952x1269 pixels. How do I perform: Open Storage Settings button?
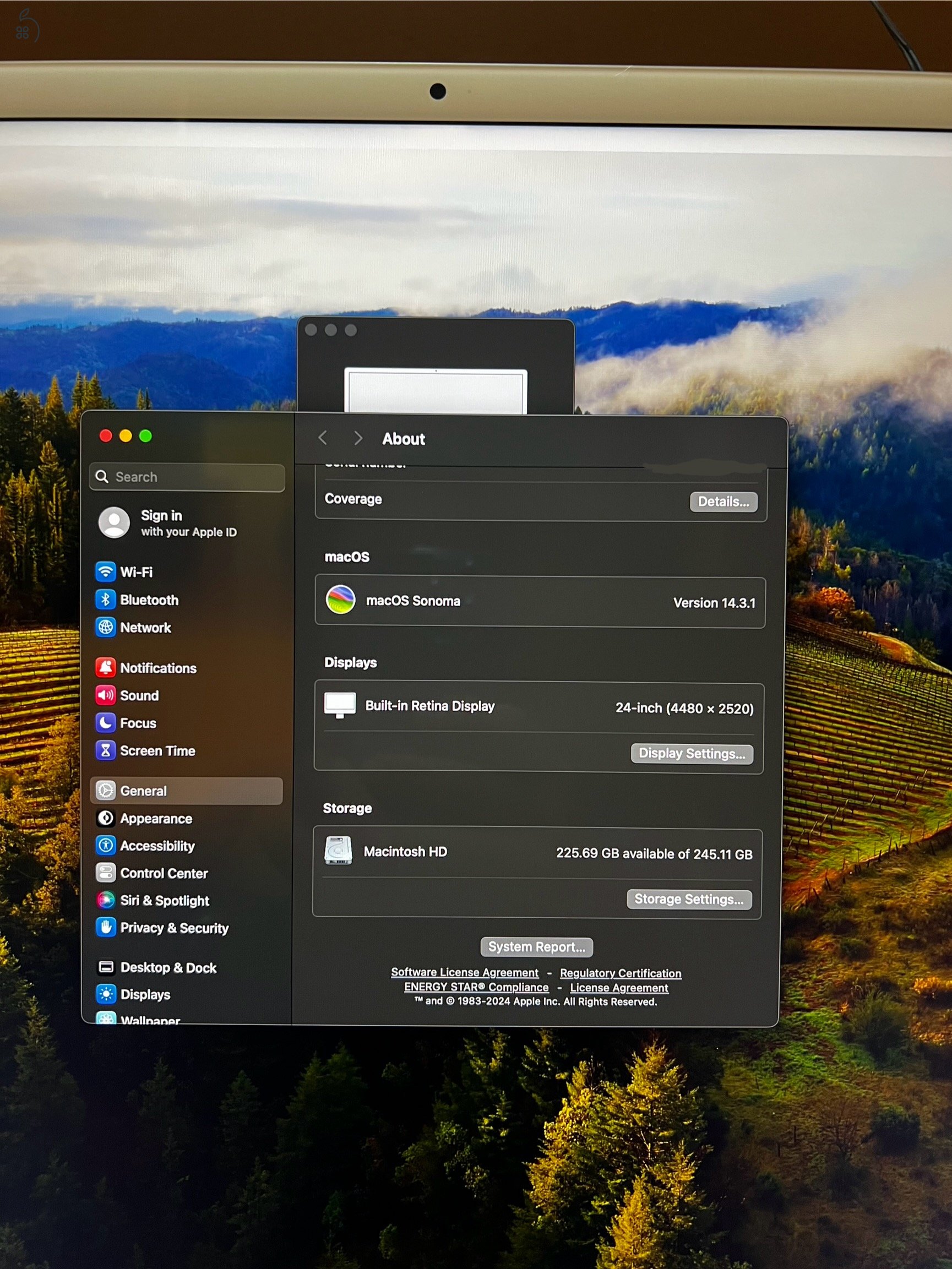click(689, 900)
